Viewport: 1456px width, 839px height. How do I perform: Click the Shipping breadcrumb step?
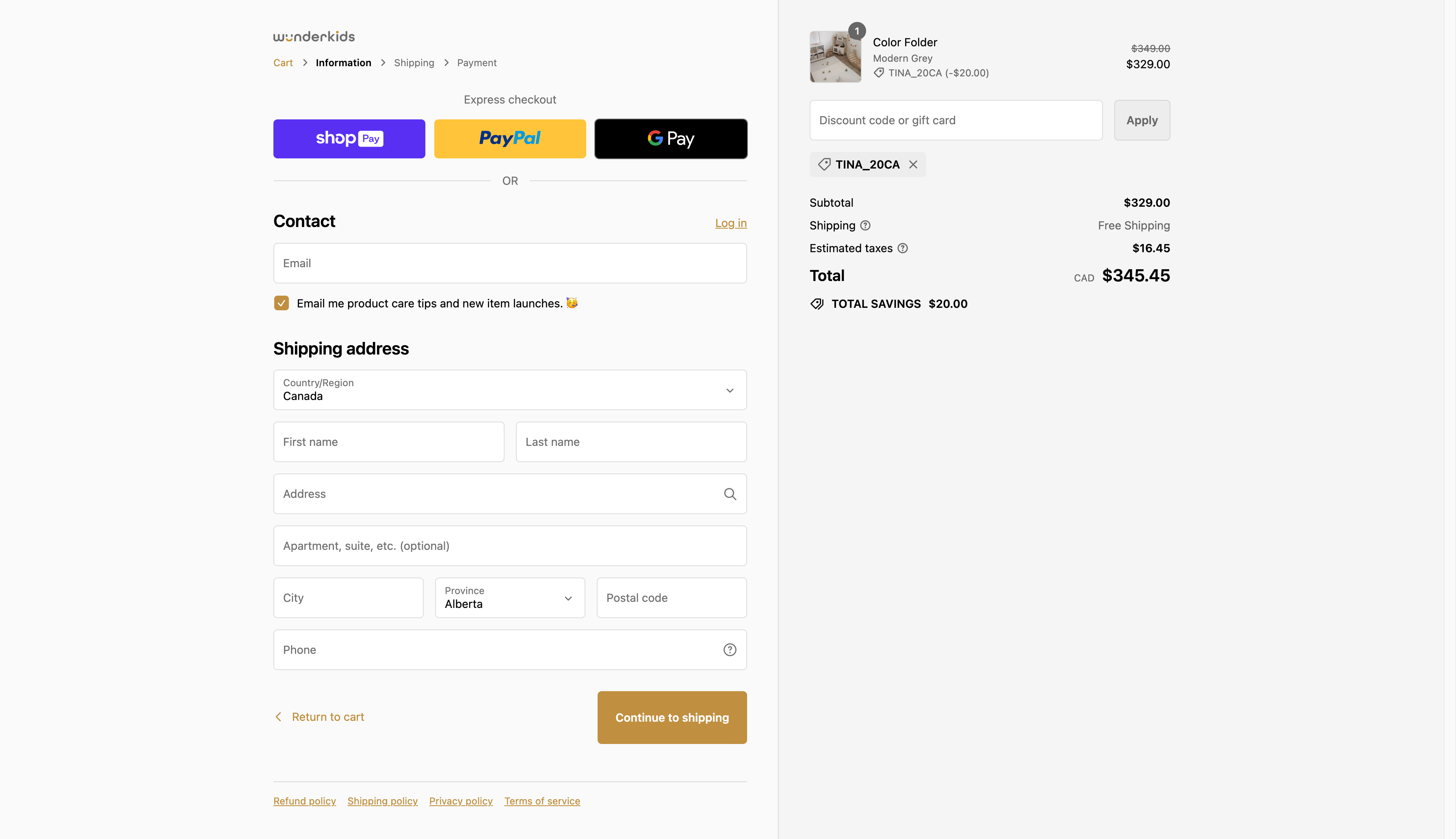point(414,63)
